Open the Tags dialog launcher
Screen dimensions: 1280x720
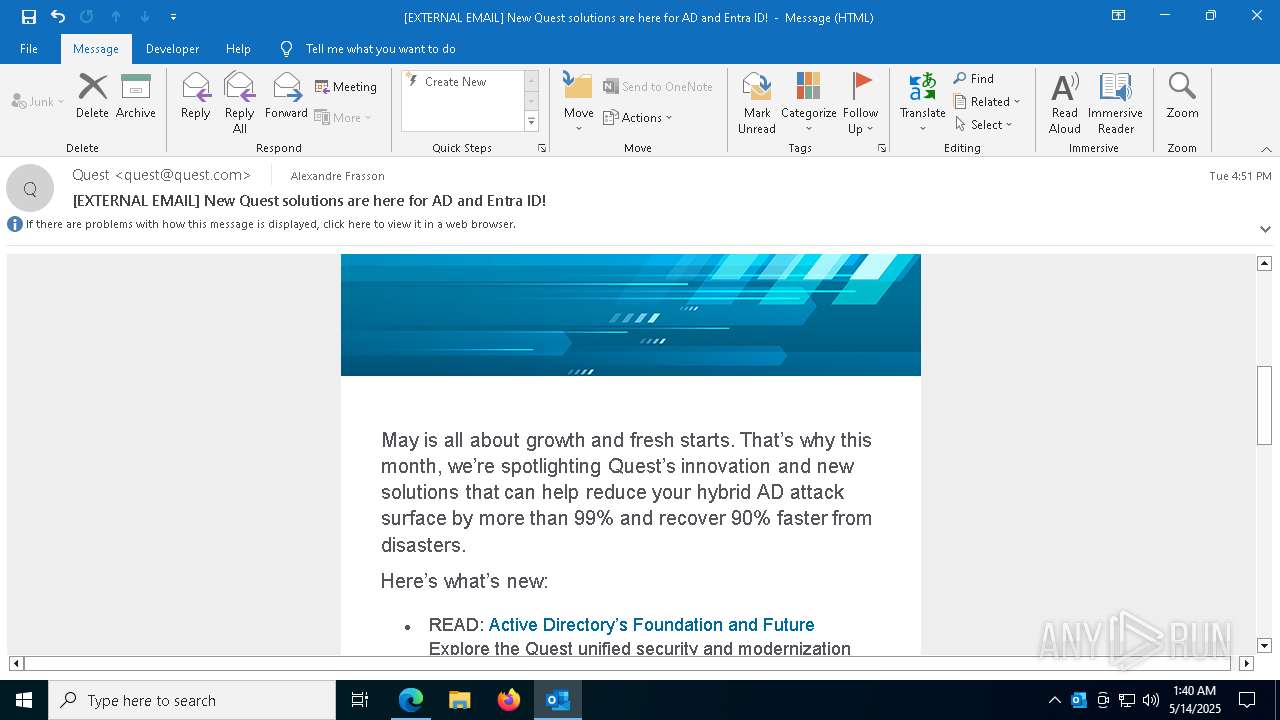click(882, 148)
